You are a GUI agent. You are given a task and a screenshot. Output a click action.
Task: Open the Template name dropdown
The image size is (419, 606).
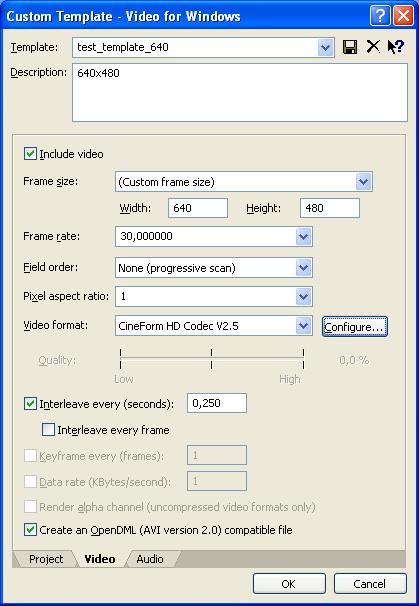coord(325,48)
